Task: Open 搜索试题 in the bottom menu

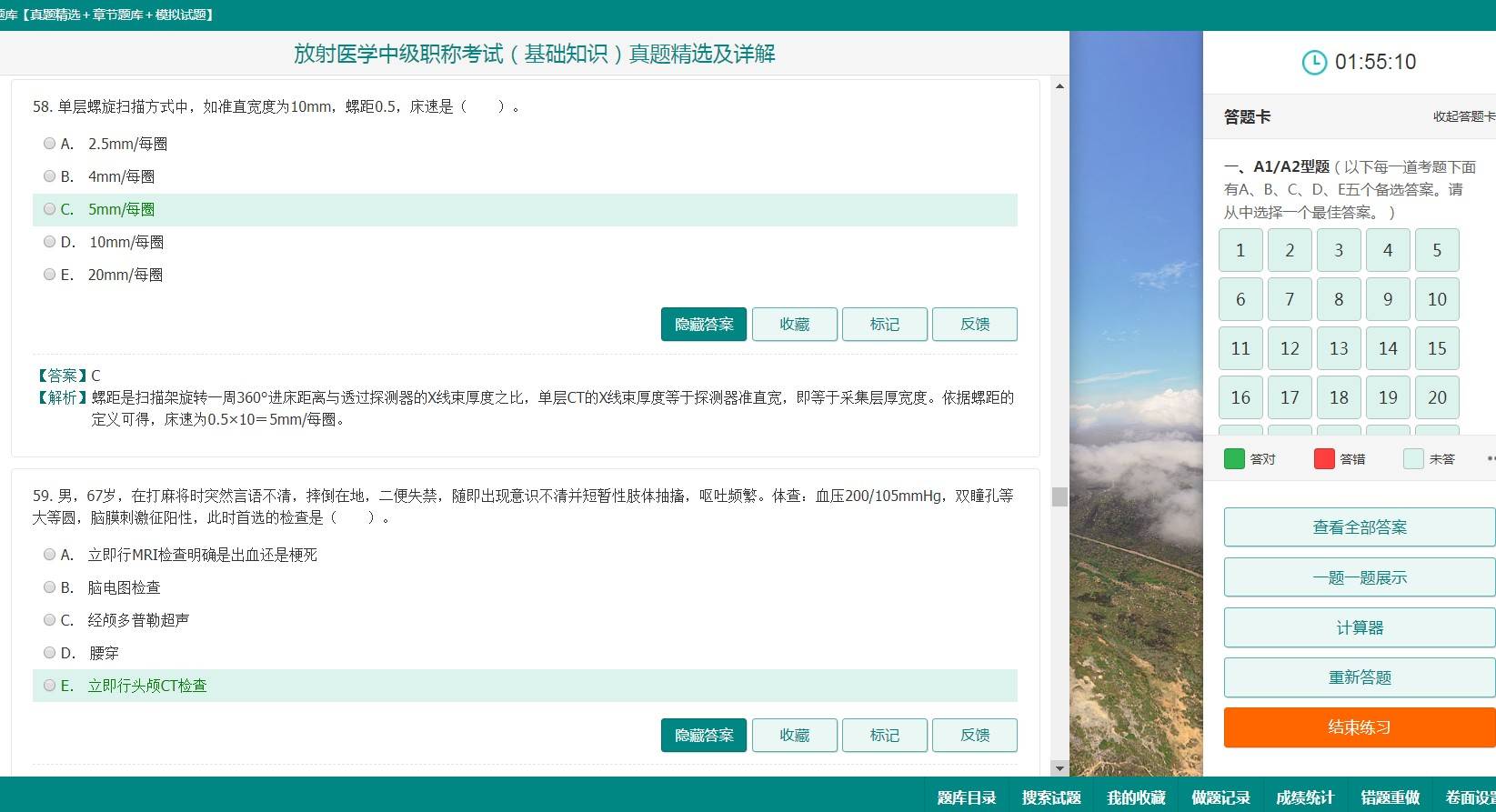Action: 1051,797
